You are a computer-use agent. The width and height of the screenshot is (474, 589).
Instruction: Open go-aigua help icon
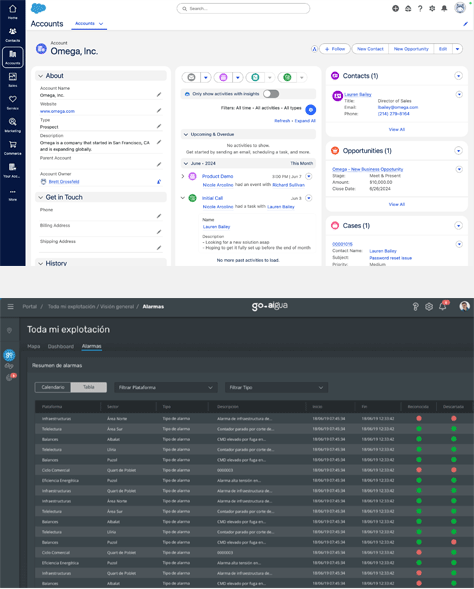point(415,307)
